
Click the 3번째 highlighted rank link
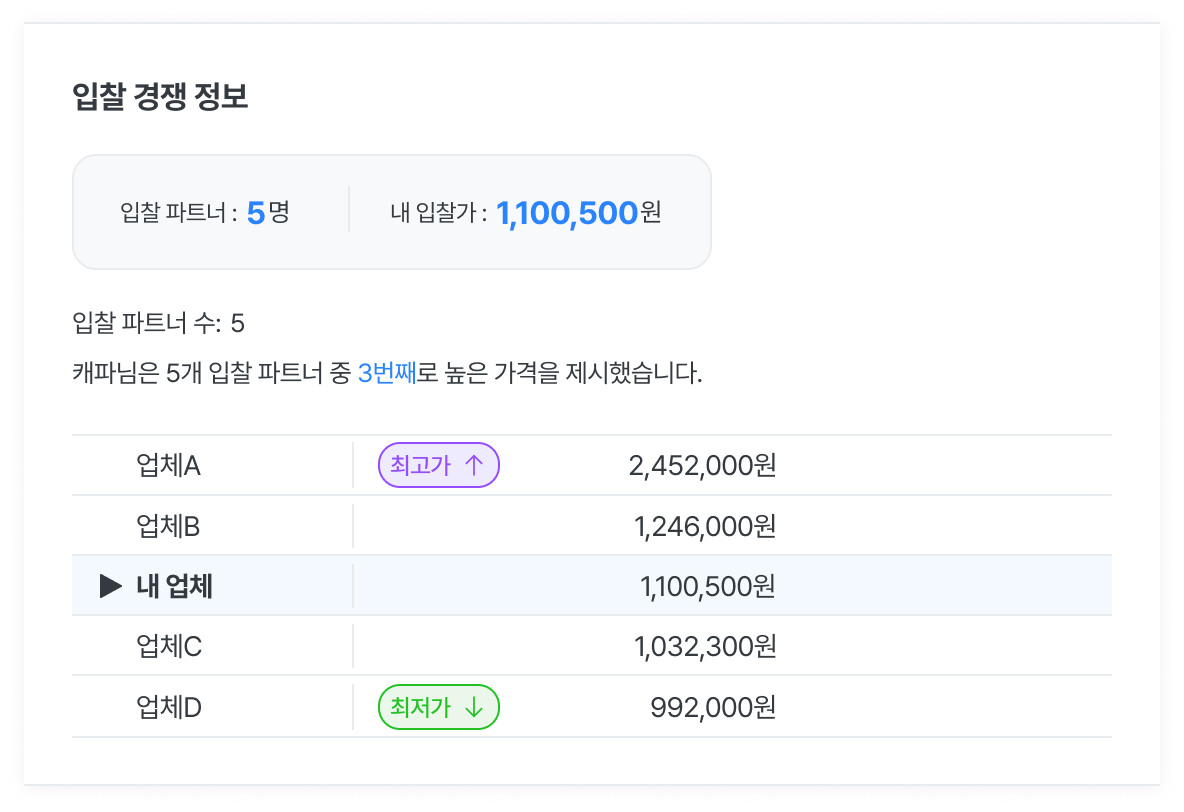[x=386, y=375]
